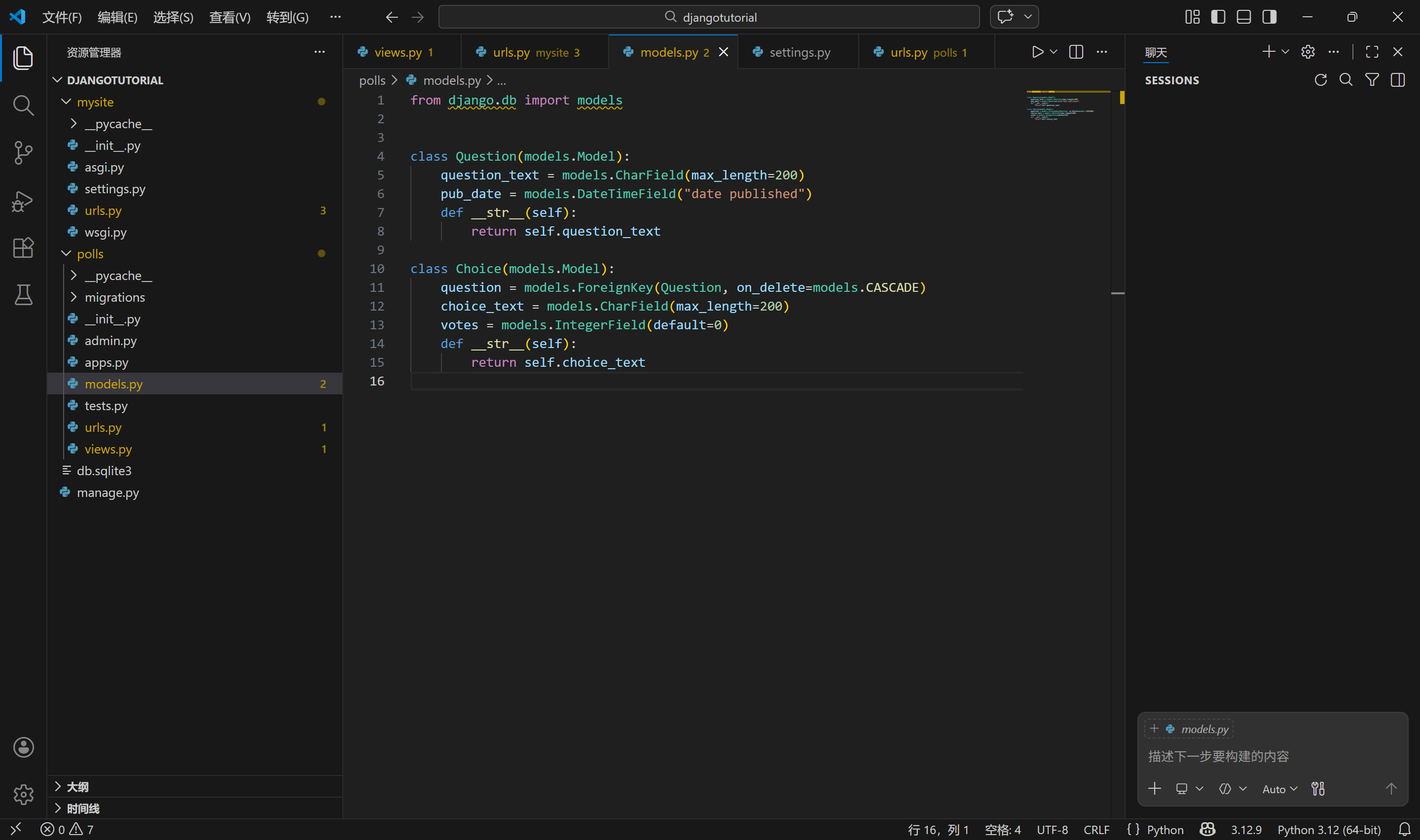This screenshot has height=840, width=1420.
Task: Open the Testing flask view
Action: pyautogui.click(x=23, y=295)
